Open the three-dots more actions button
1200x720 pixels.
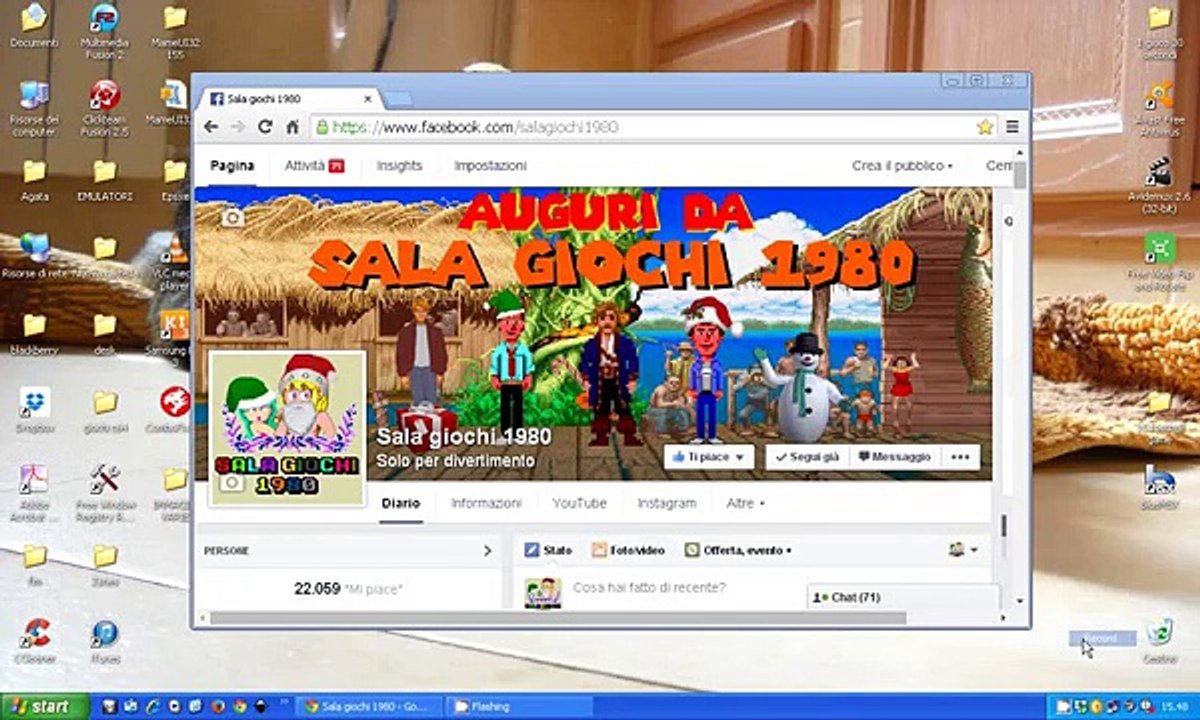[960, 457]
